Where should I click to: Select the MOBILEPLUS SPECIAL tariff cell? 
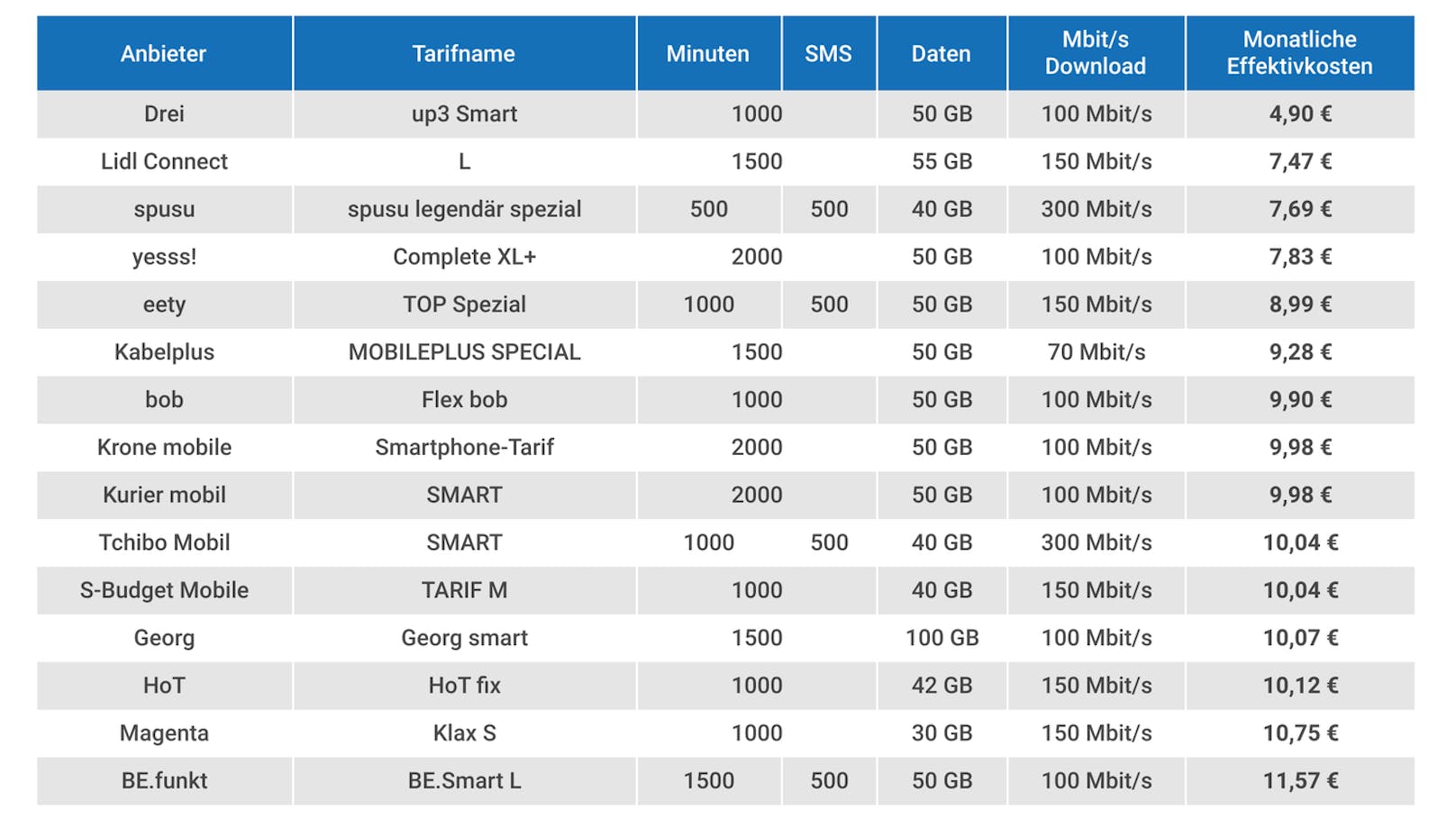pos(464,352)
